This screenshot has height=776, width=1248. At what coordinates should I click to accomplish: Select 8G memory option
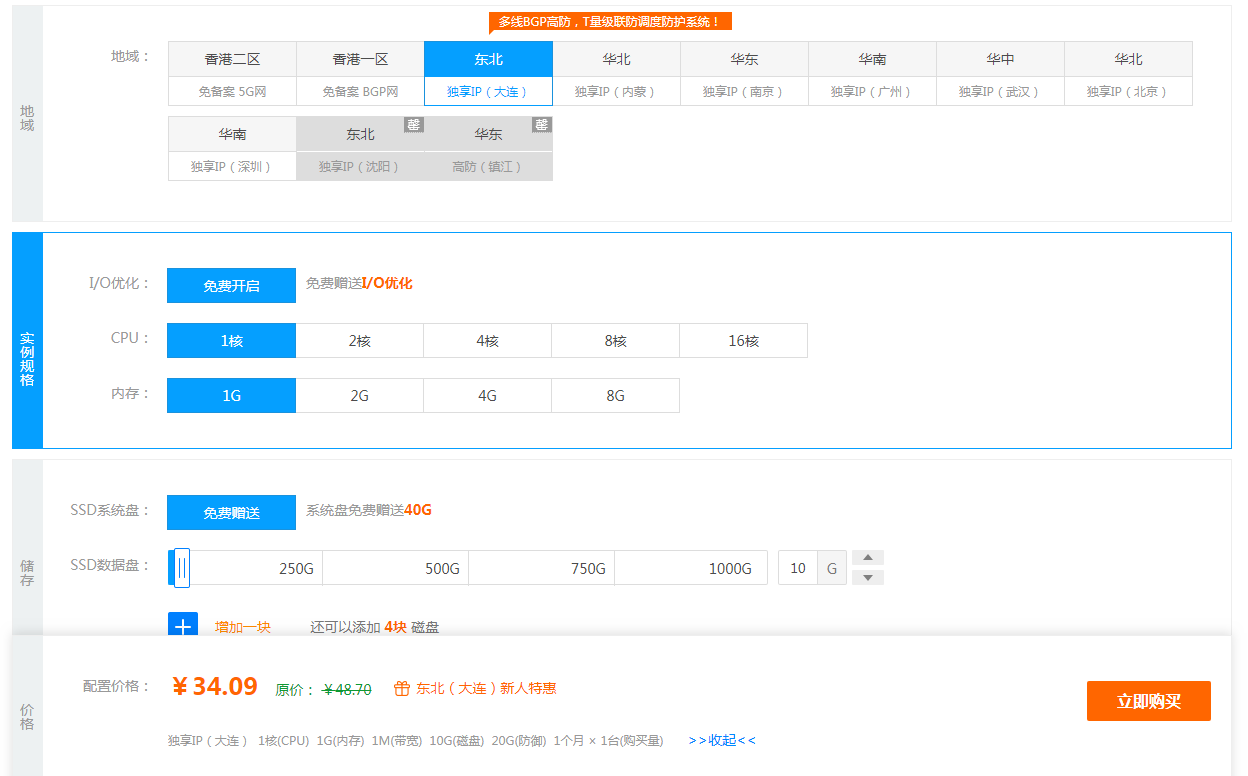click(x=615, y=395)
